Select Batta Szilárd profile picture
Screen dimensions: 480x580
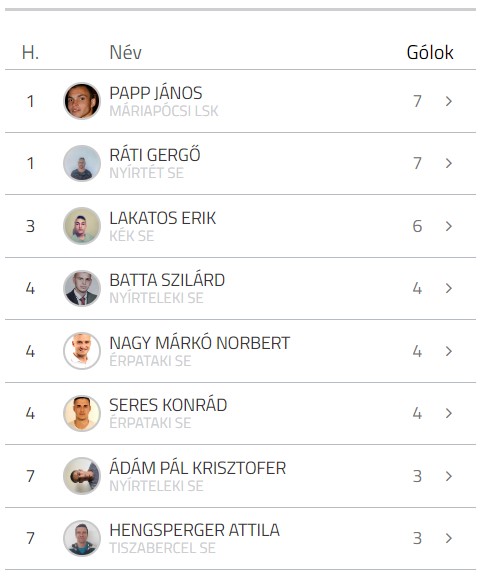pos(82,288)
